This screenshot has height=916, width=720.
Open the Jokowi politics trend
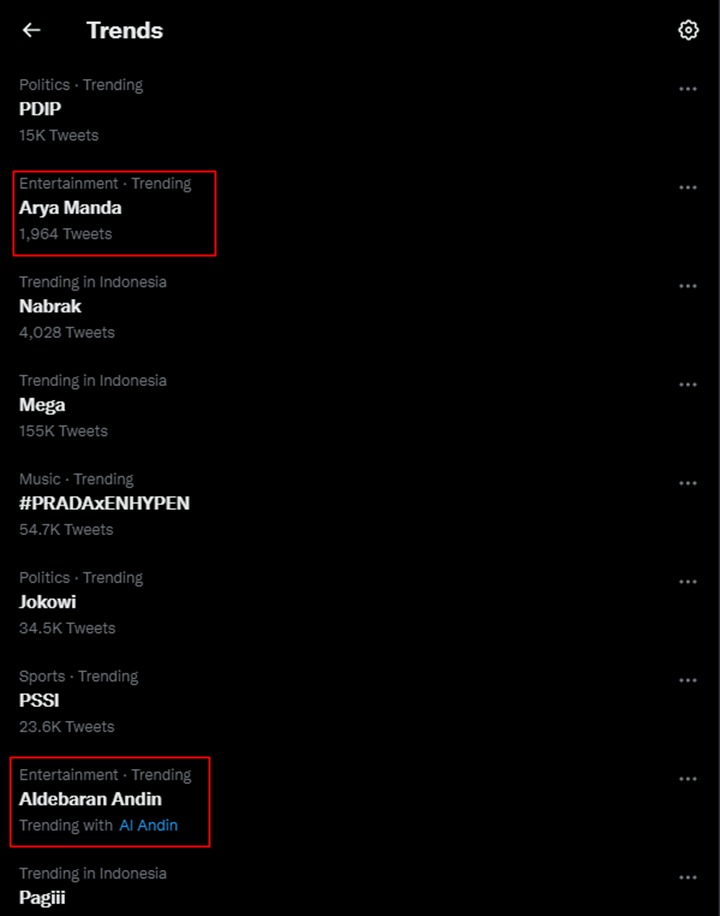click(x=47, y=602)
